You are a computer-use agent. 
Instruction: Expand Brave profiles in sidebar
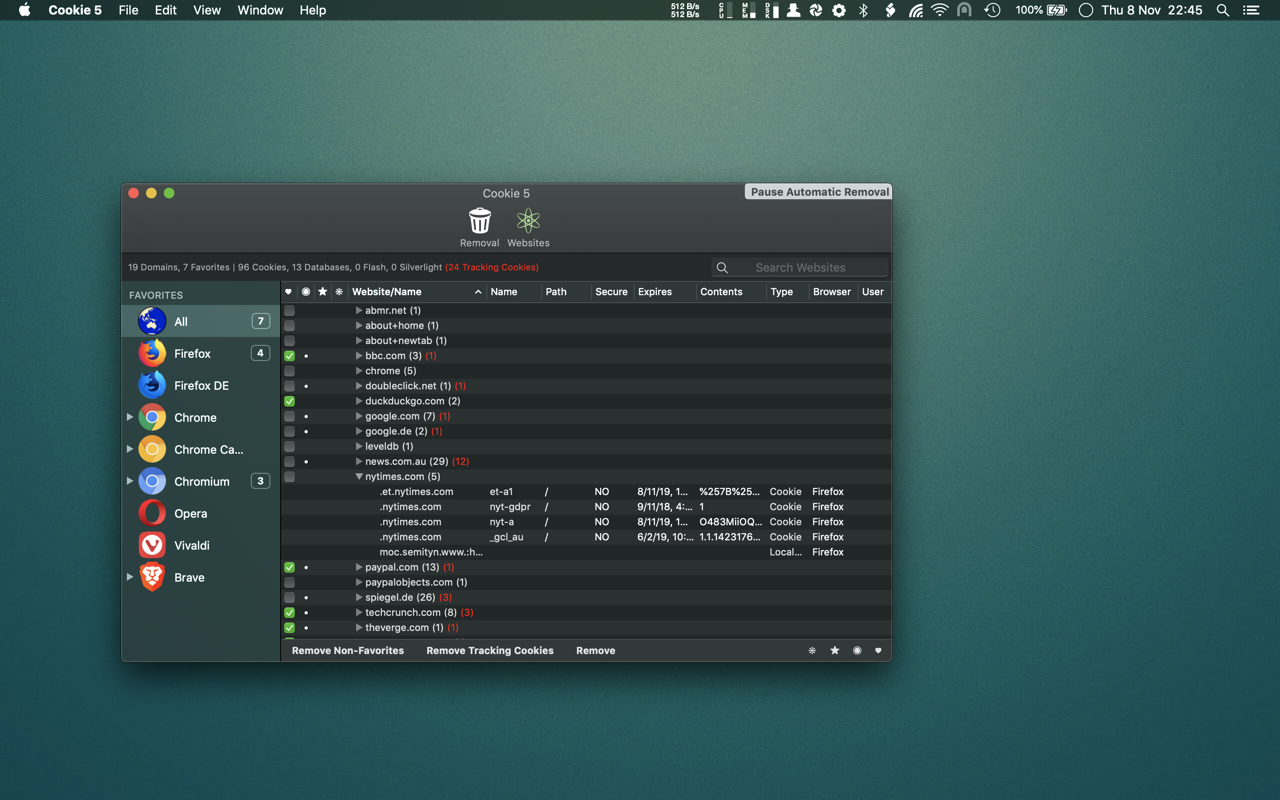point(130,577)
